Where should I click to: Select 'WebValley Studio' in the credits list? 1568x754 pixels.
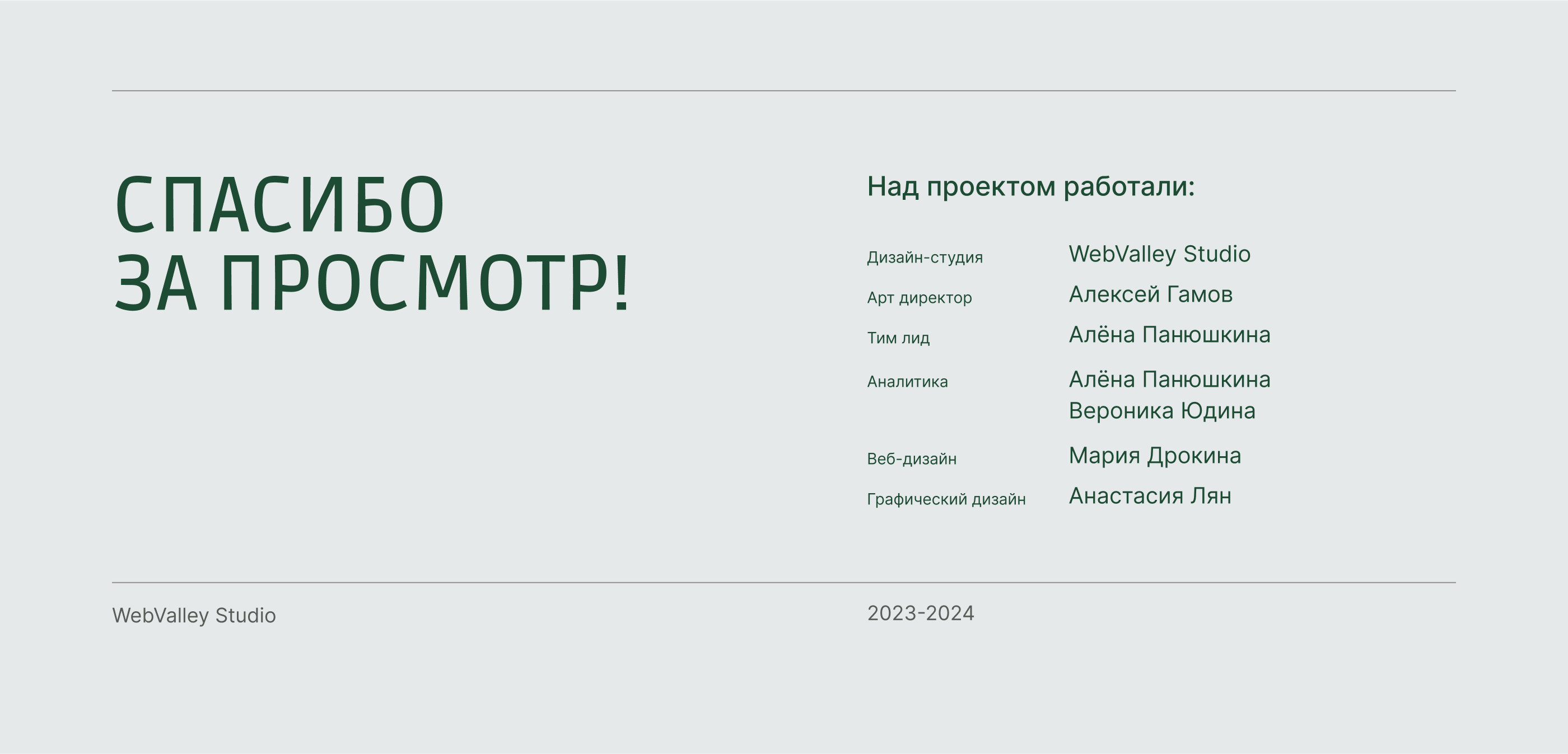(1159, 254)
